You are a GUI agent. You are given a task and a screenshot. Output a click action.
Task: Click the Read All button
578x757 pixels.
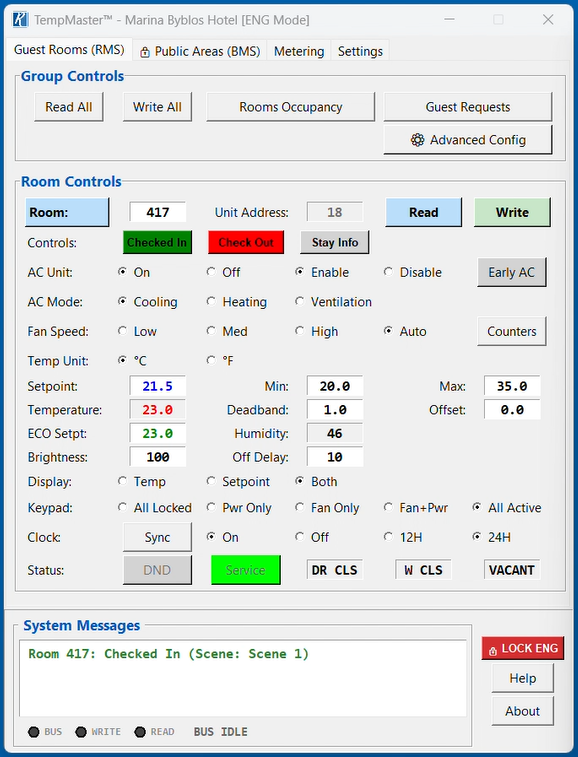[69, 107]
